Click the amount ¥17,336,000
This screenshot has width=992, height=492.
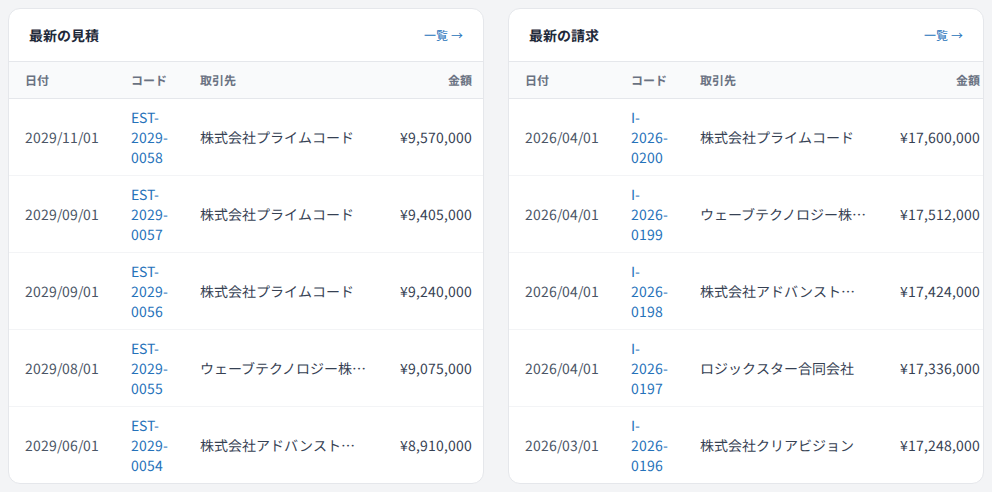point(939,369)
